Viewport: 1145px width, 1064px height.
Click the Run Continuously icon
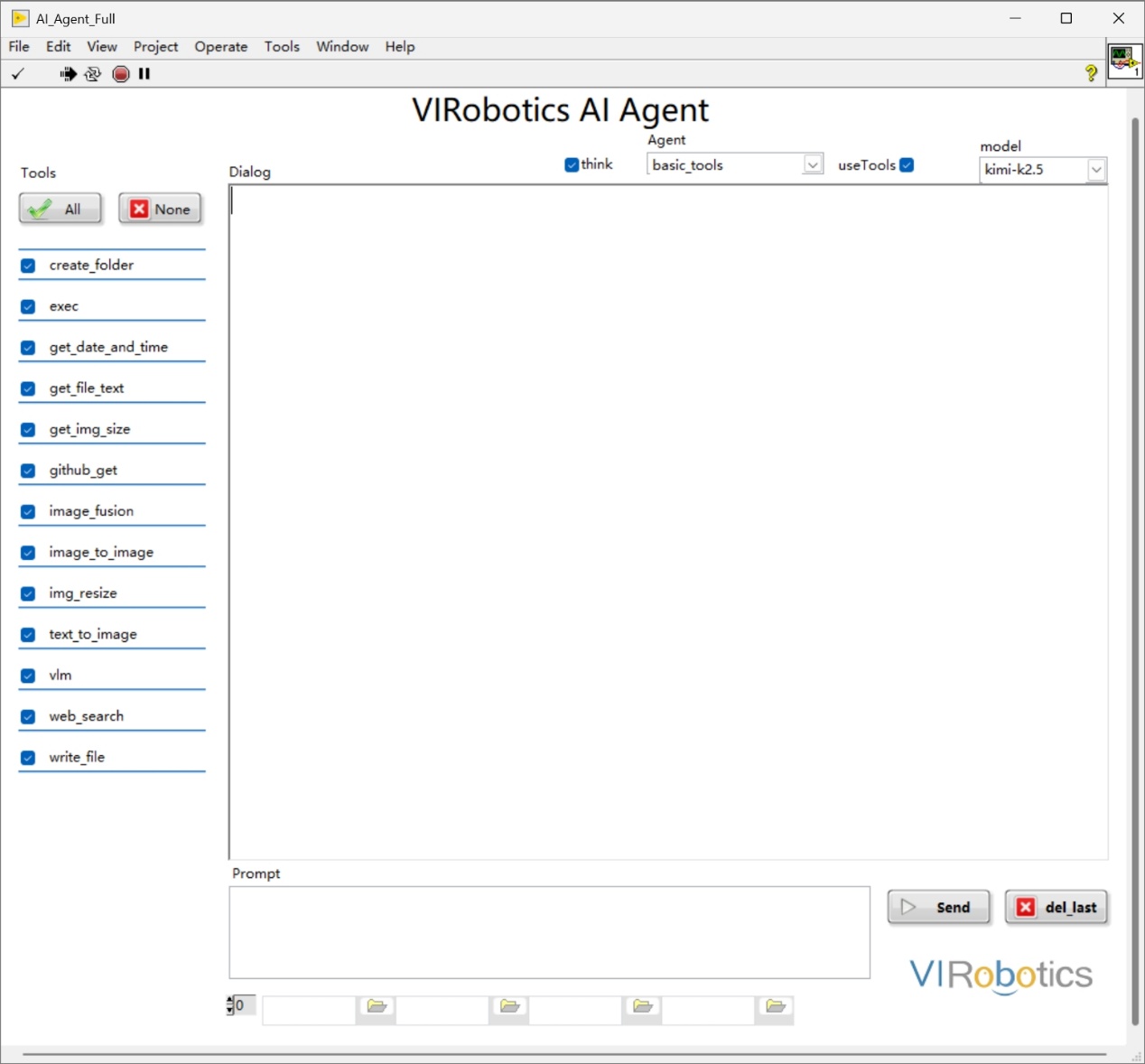click(93, 74)
